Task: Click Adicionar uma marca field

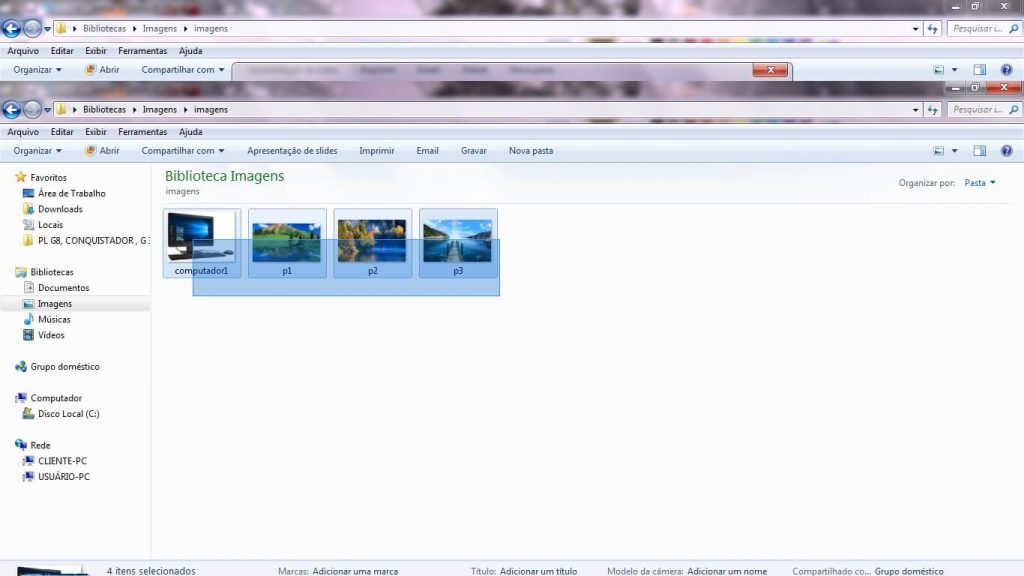Action: (355, 571)
